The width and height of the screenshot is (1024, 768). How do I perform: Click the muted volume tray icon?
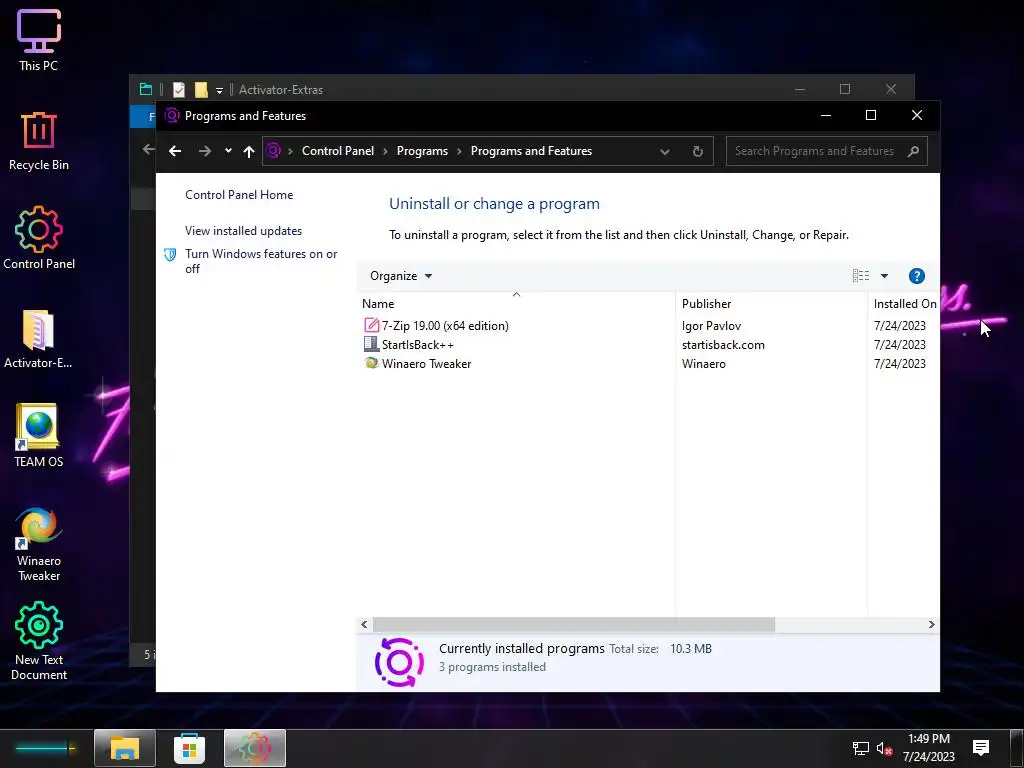pyautogui.click(x=884, y=748)
